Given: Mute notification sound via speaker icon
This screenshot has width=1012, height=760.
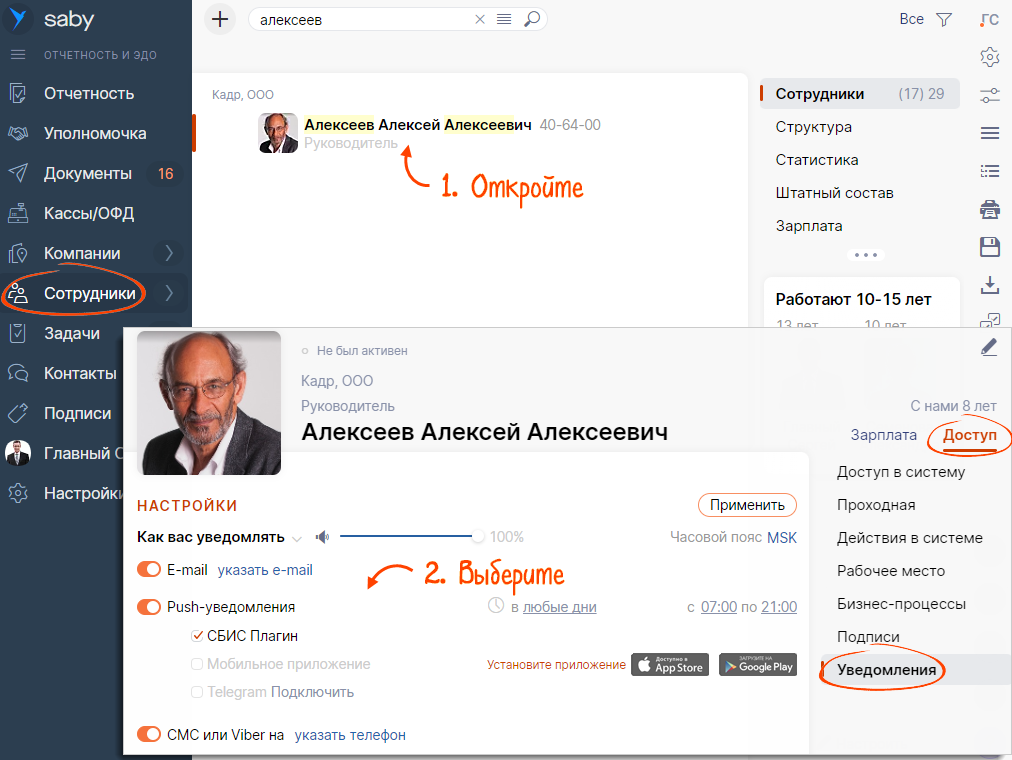Looking at the screenshot, I should pyautogui.click(x=322, y=537).
